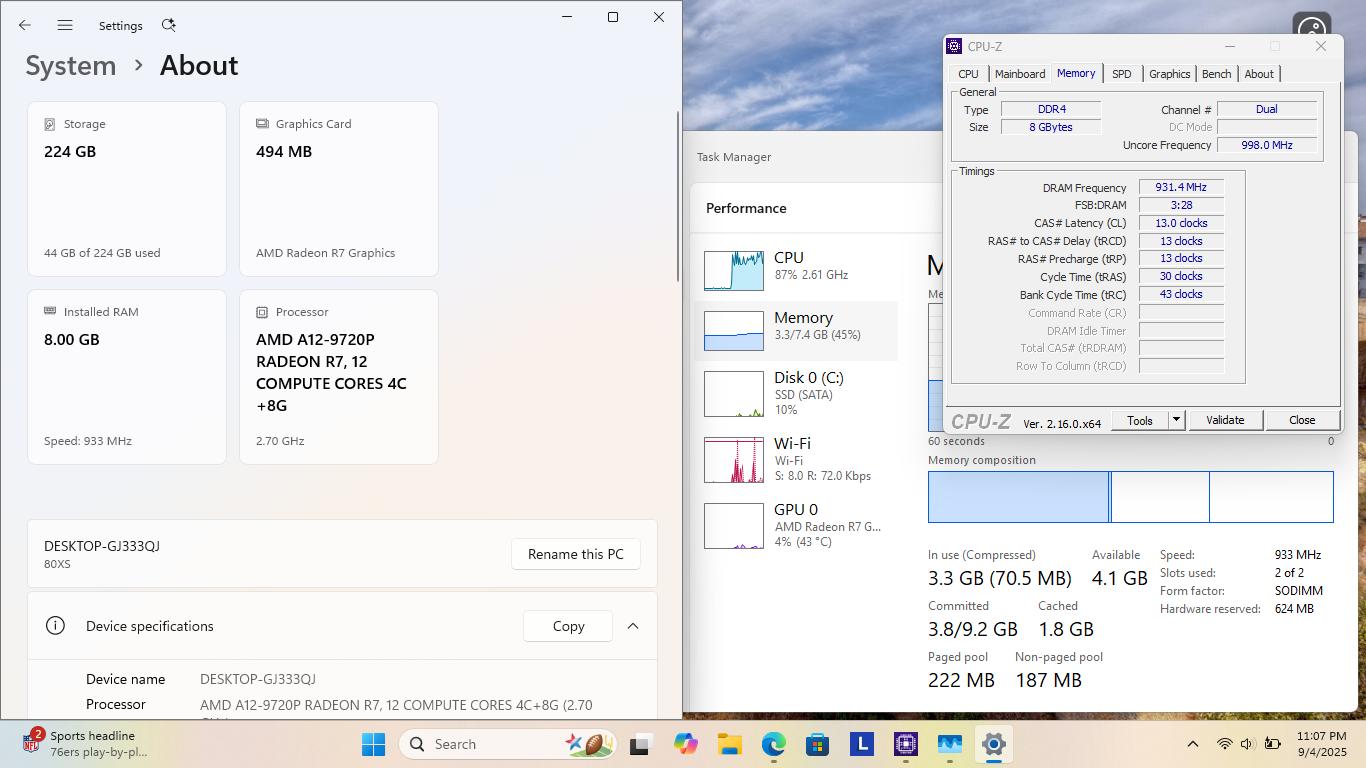Click the taskbar Search box
The image size is (1366, 768).
point(507,744)
